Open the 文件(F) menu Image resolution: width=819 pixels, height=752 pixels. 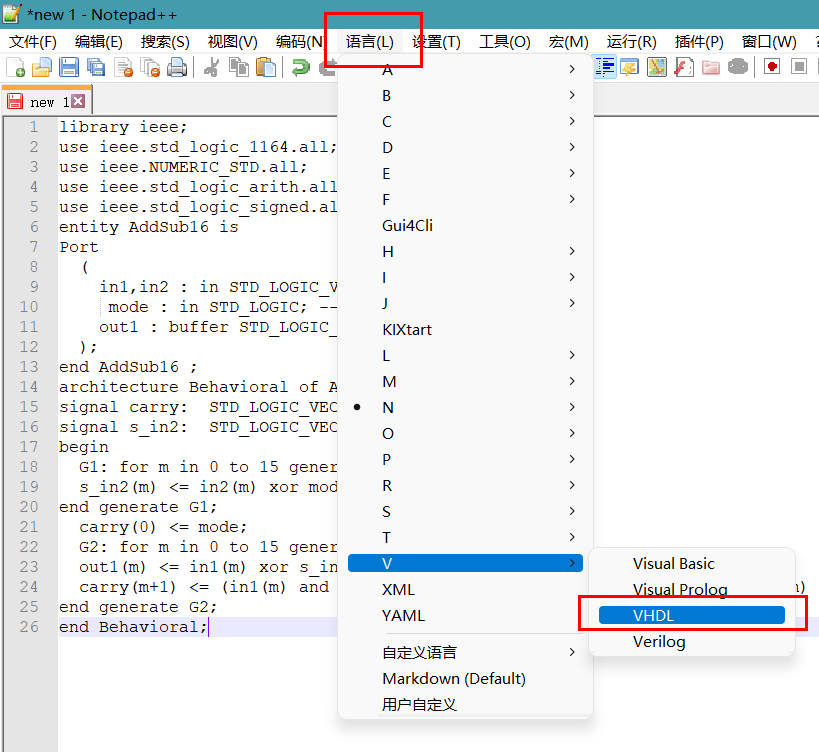tap(32, 42)
